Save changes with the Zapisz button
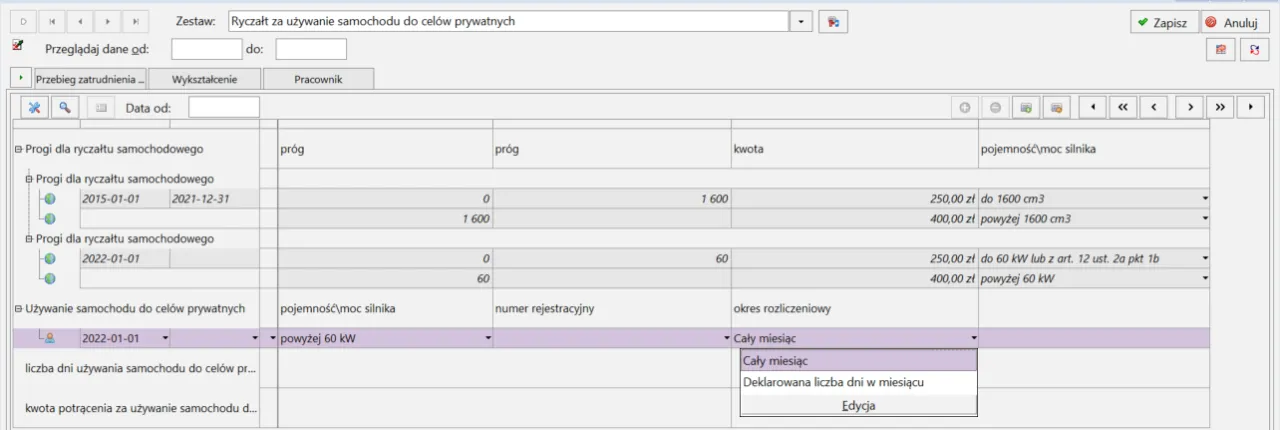 (1162, 22)
